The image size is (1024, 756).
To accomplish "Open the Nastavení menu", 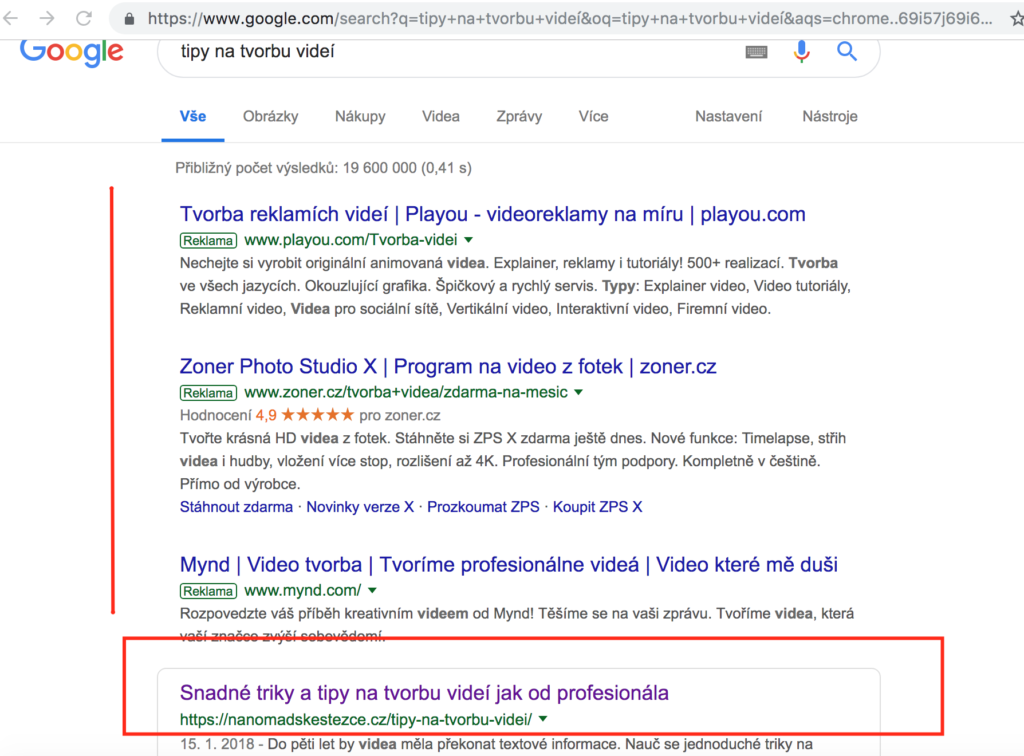I will [728, 116].
